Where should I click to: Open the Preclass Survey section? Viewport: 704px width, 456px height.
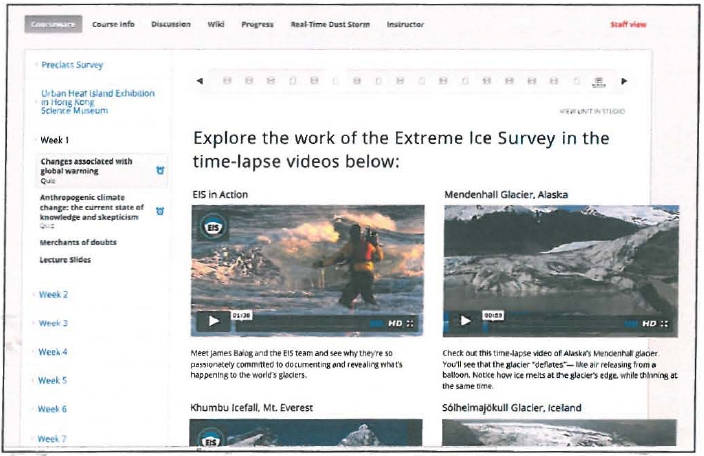point(72,65)
